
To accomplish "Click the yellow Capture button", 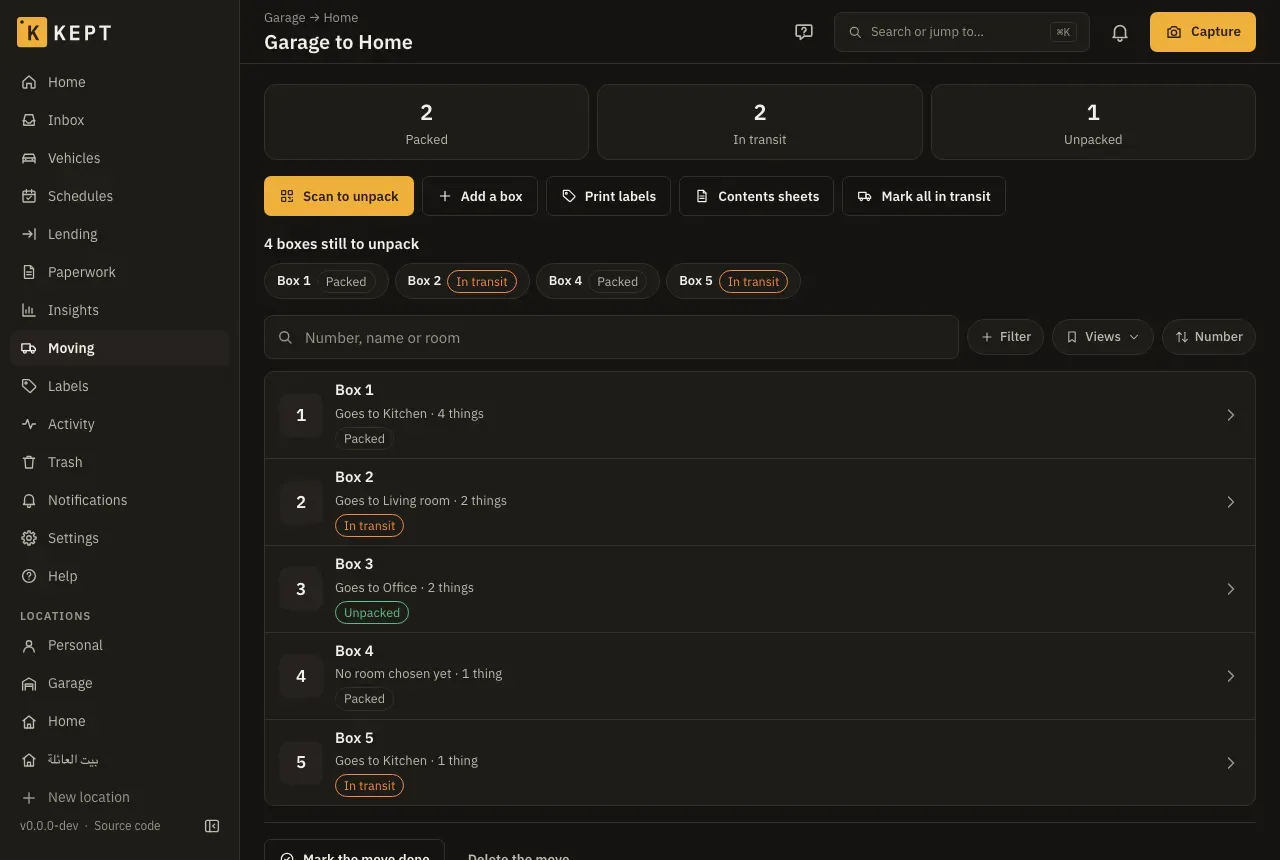I will (1203, 32).
